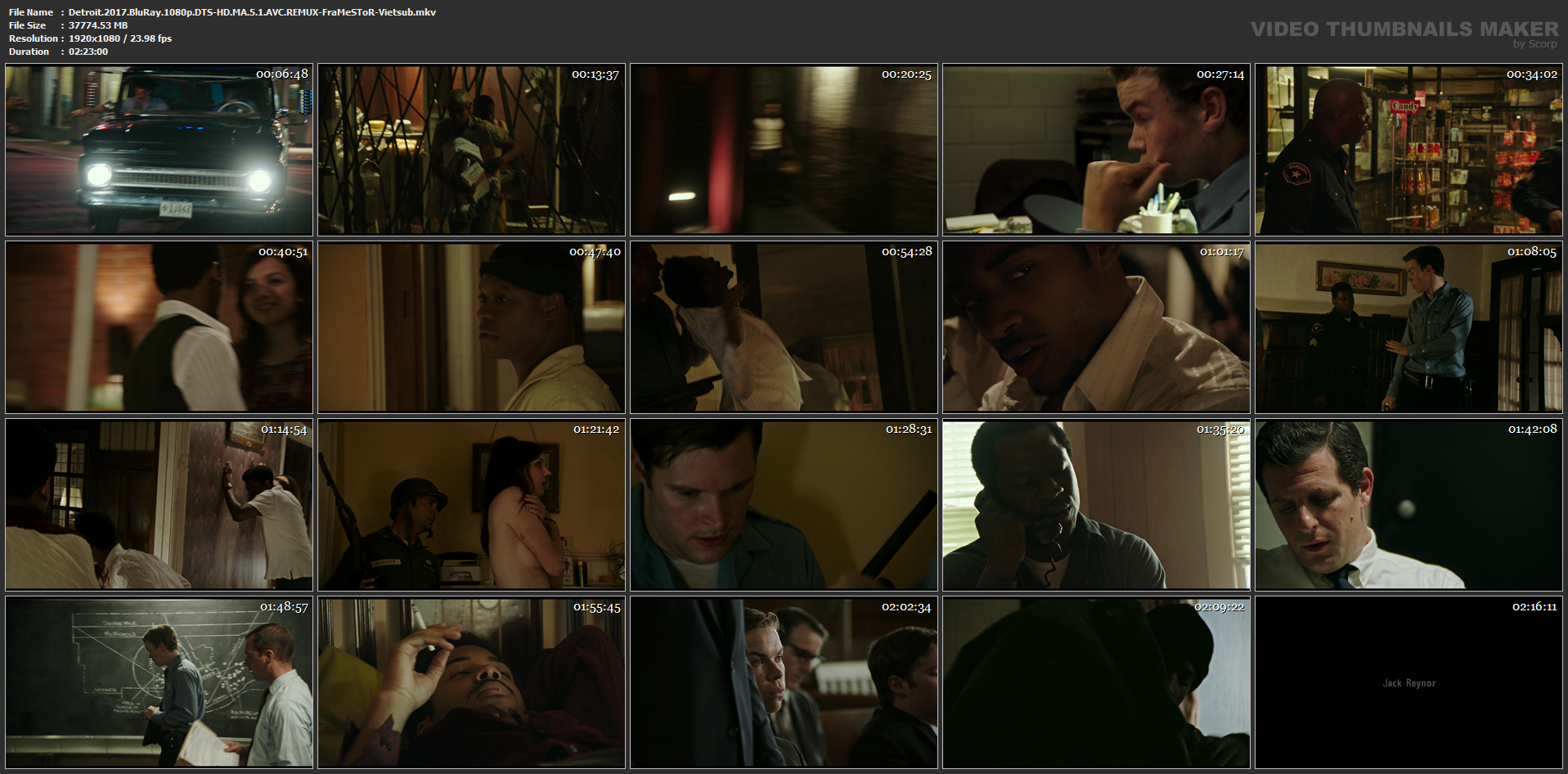The width and height of the screenshot is (1568, 774).
Task: Choose the thumbnail stamped 00:47:40
Action: [471, 327]
